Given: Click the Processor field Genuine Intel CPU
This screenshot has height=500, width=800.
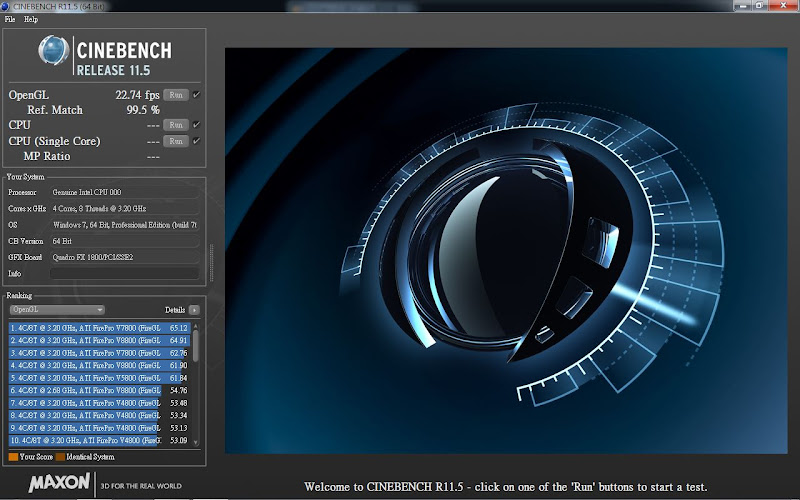Looking at the screenshot, I should click(x=124, y=192).
